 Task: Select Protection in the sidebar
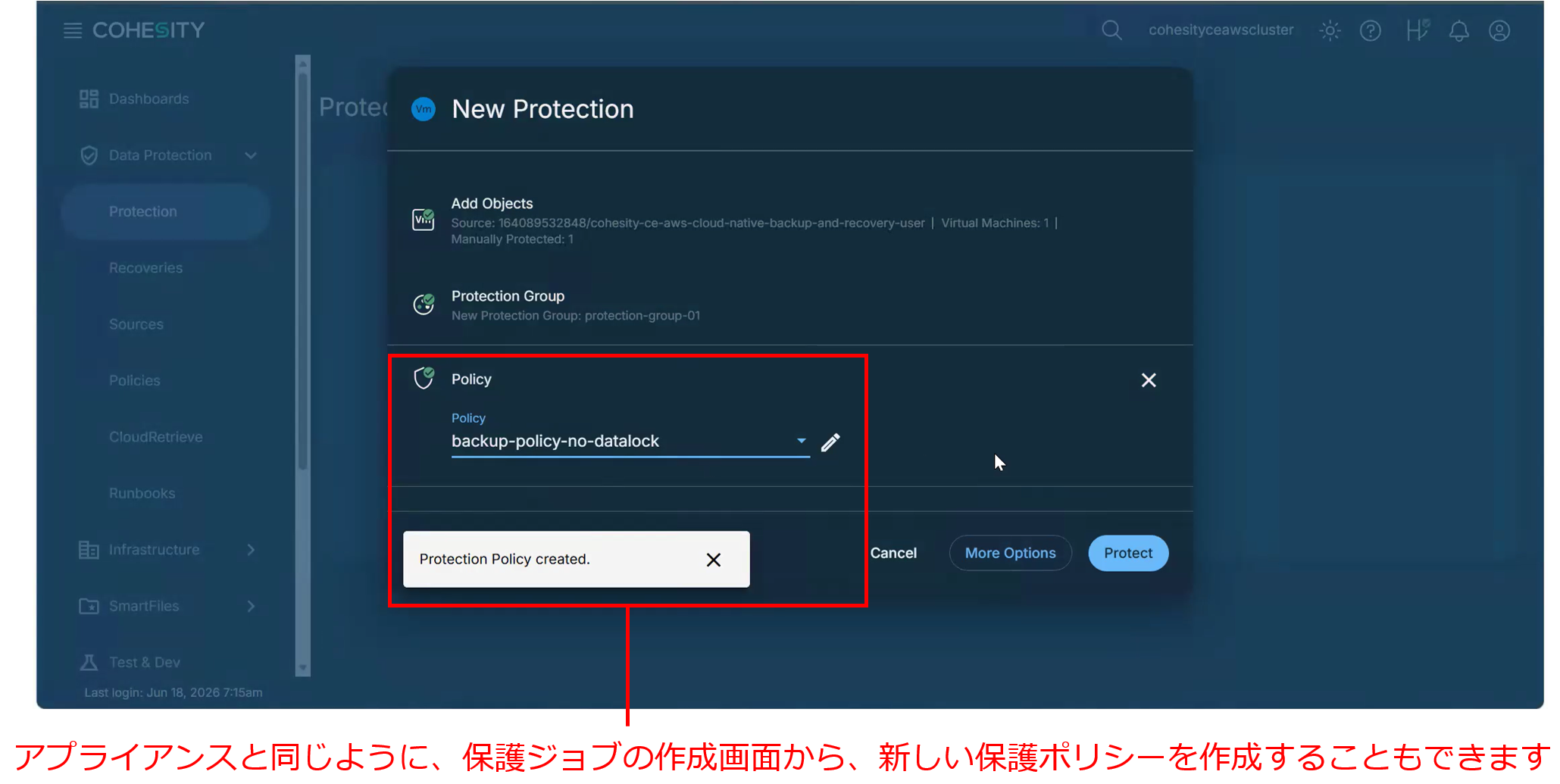coord(165,212)
